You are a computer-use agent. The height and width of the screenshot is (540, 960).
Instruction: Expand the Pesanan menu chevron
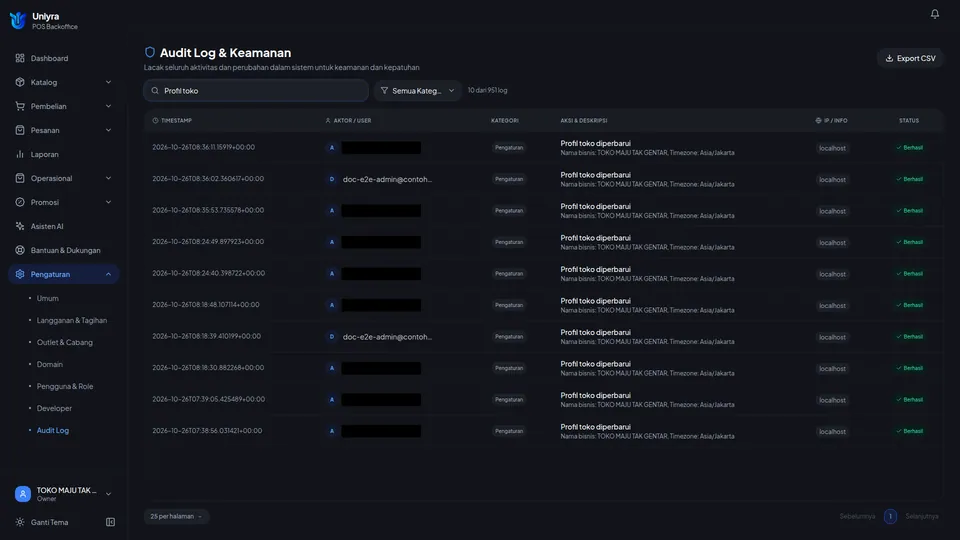click(x=108, y=130)
